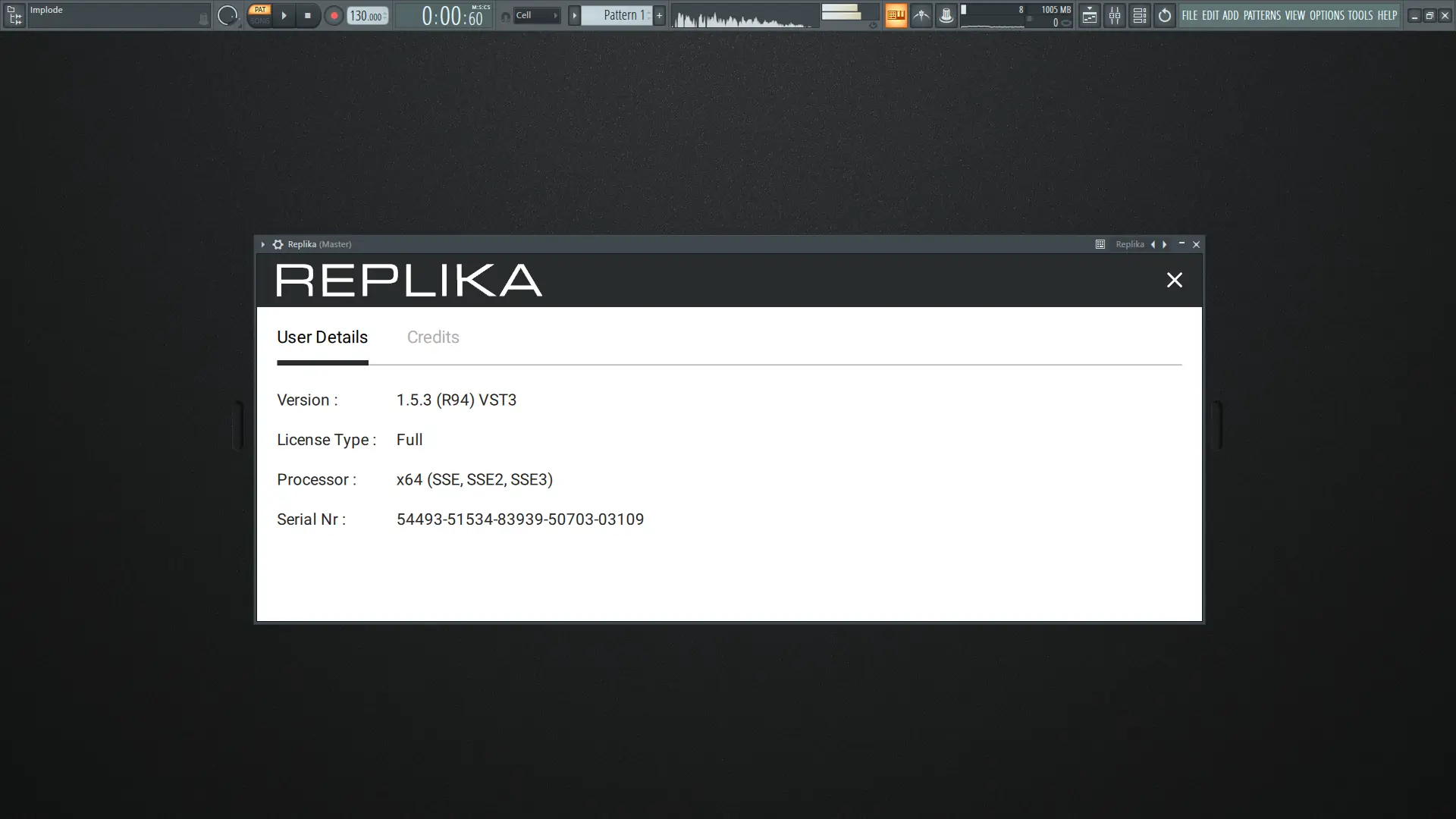Open Replika plugin options gear icon
Screen dimensions: 1456x819
278,244
